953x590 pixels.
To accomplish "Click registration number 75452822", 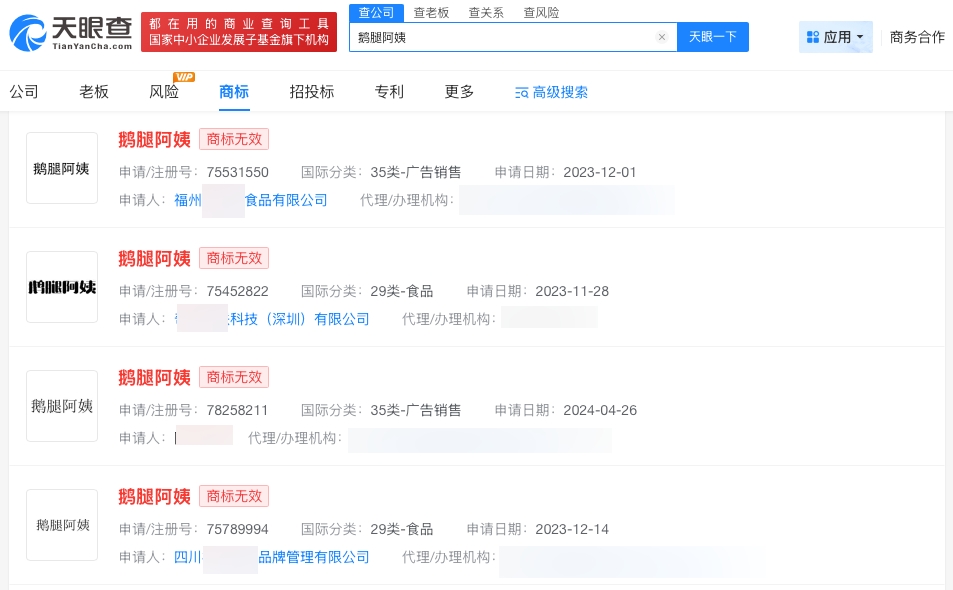I will (x=238, y=292).
